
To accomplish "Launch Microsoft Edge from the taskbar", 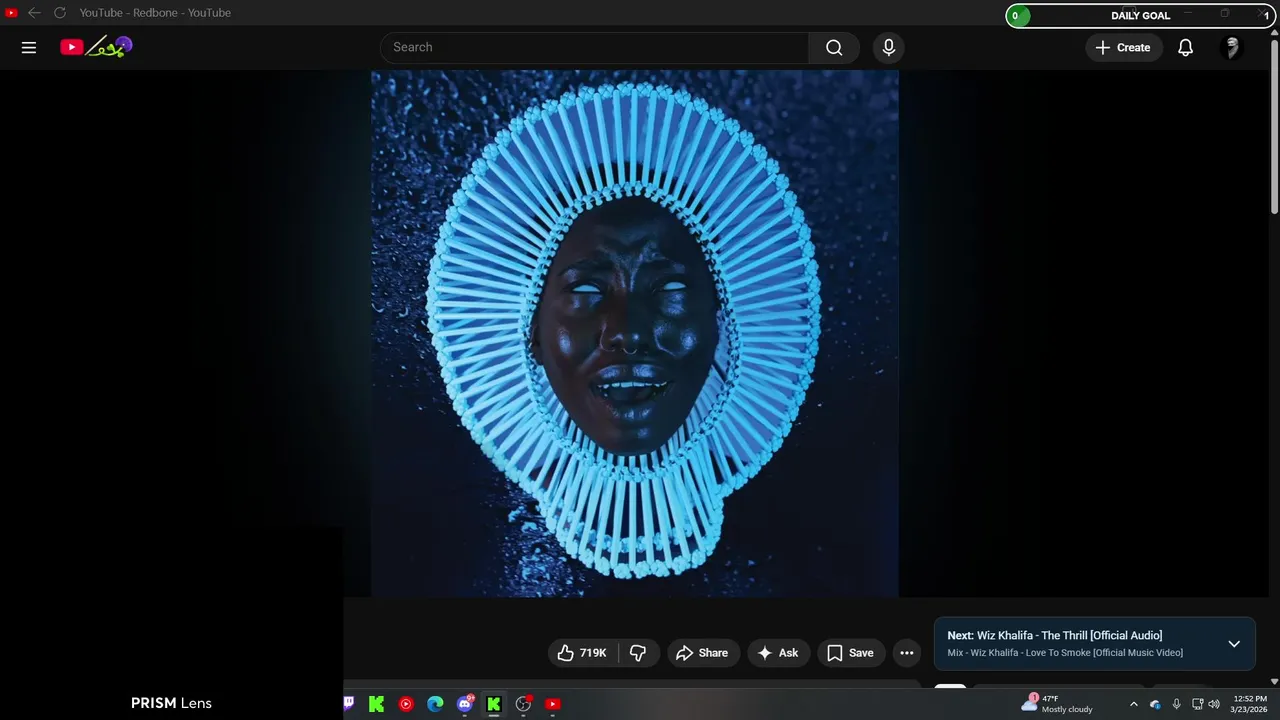I will (435, 704).
